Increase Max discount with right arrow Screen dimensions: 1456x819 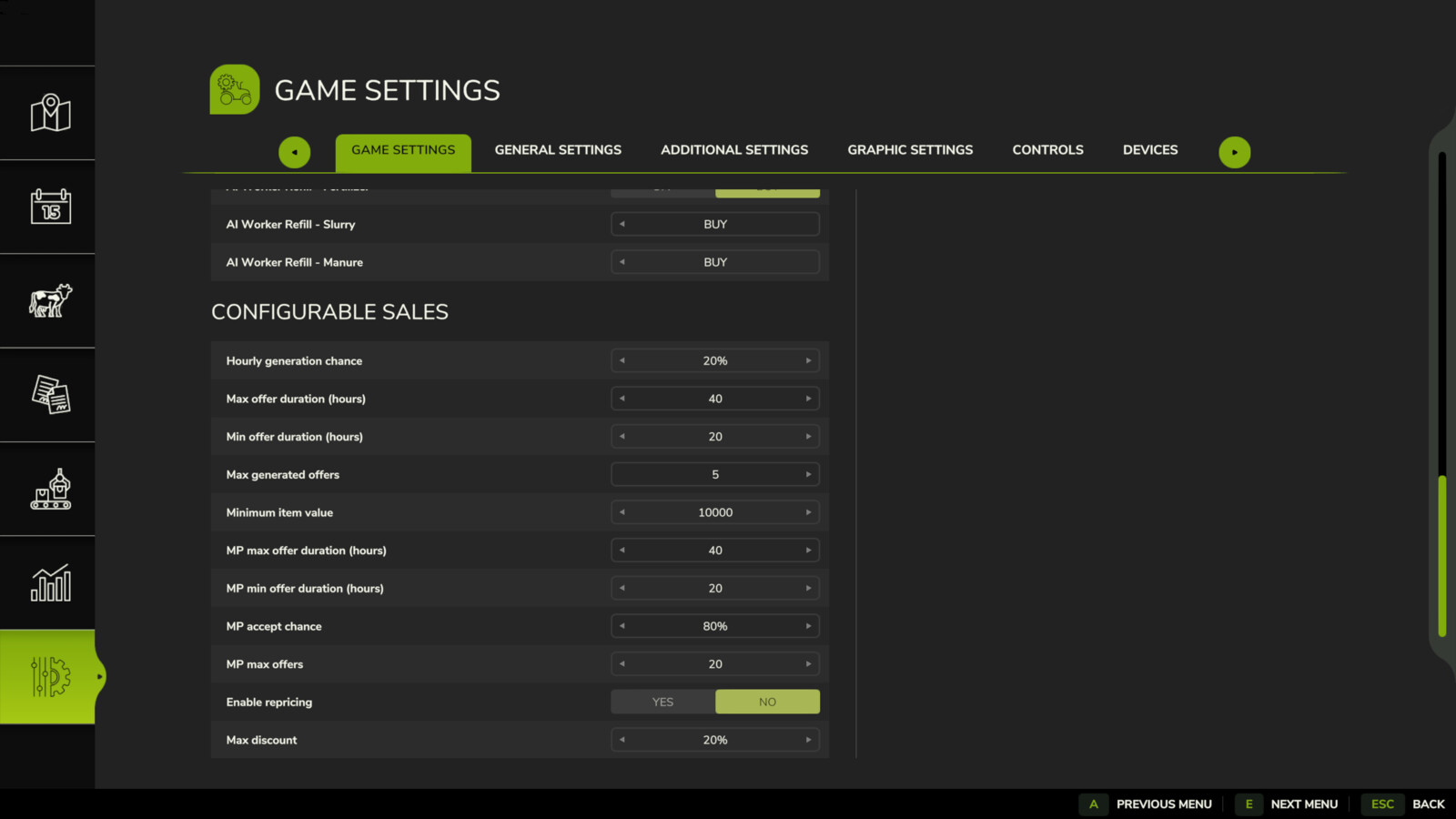(808, 740)
